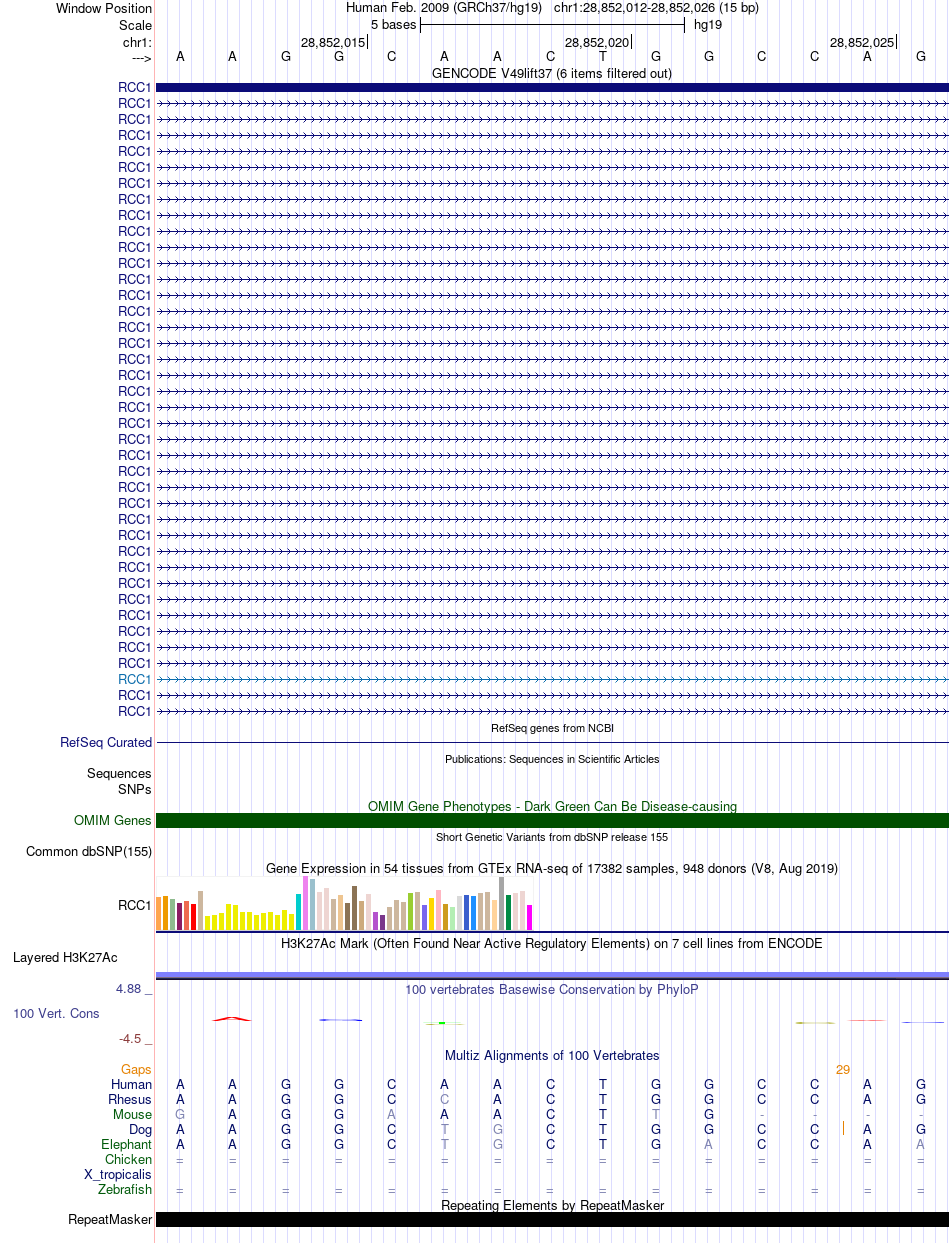The image size is (950, 1243).
Task: Click the chr1: ruler label
Action: tap(136, 42)
